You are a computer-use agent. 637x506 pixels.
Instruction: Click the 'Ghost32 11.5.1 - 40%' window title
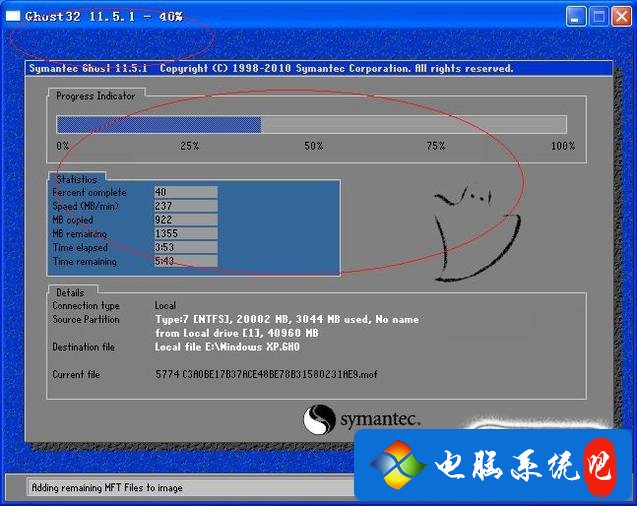pyautogui.click(x=104, y=17)
